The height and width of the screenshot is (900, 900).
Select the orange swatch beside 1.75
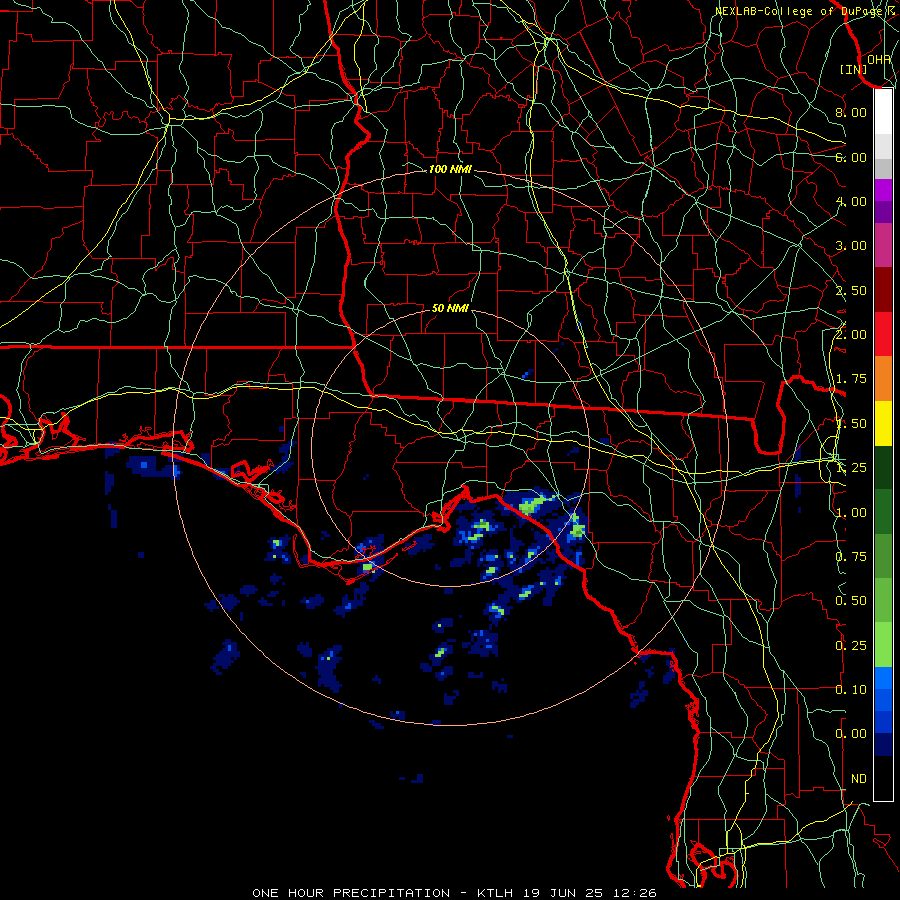883,379
